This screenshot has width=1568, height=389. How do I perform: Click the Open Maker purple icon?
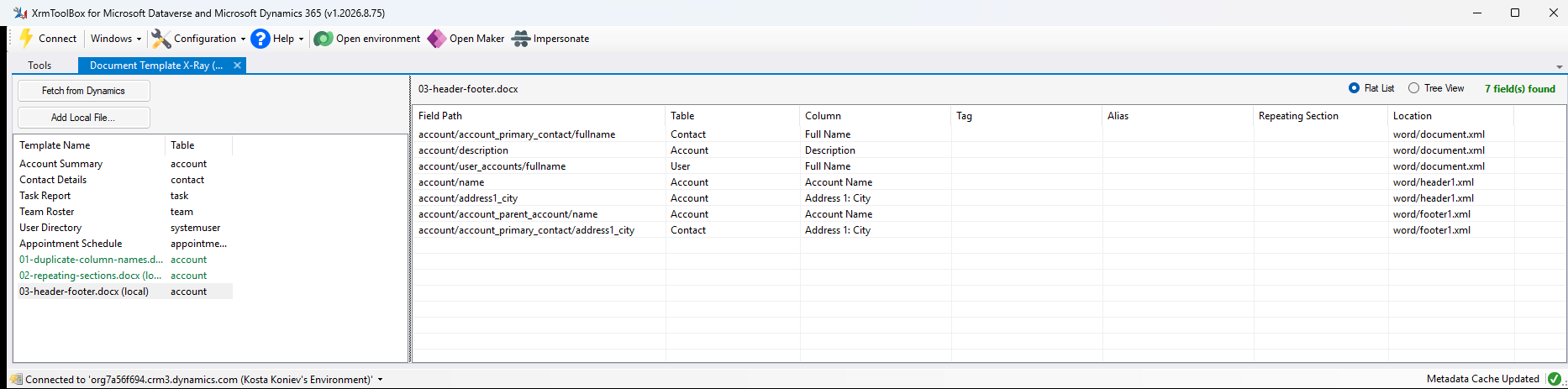[437, 39]
